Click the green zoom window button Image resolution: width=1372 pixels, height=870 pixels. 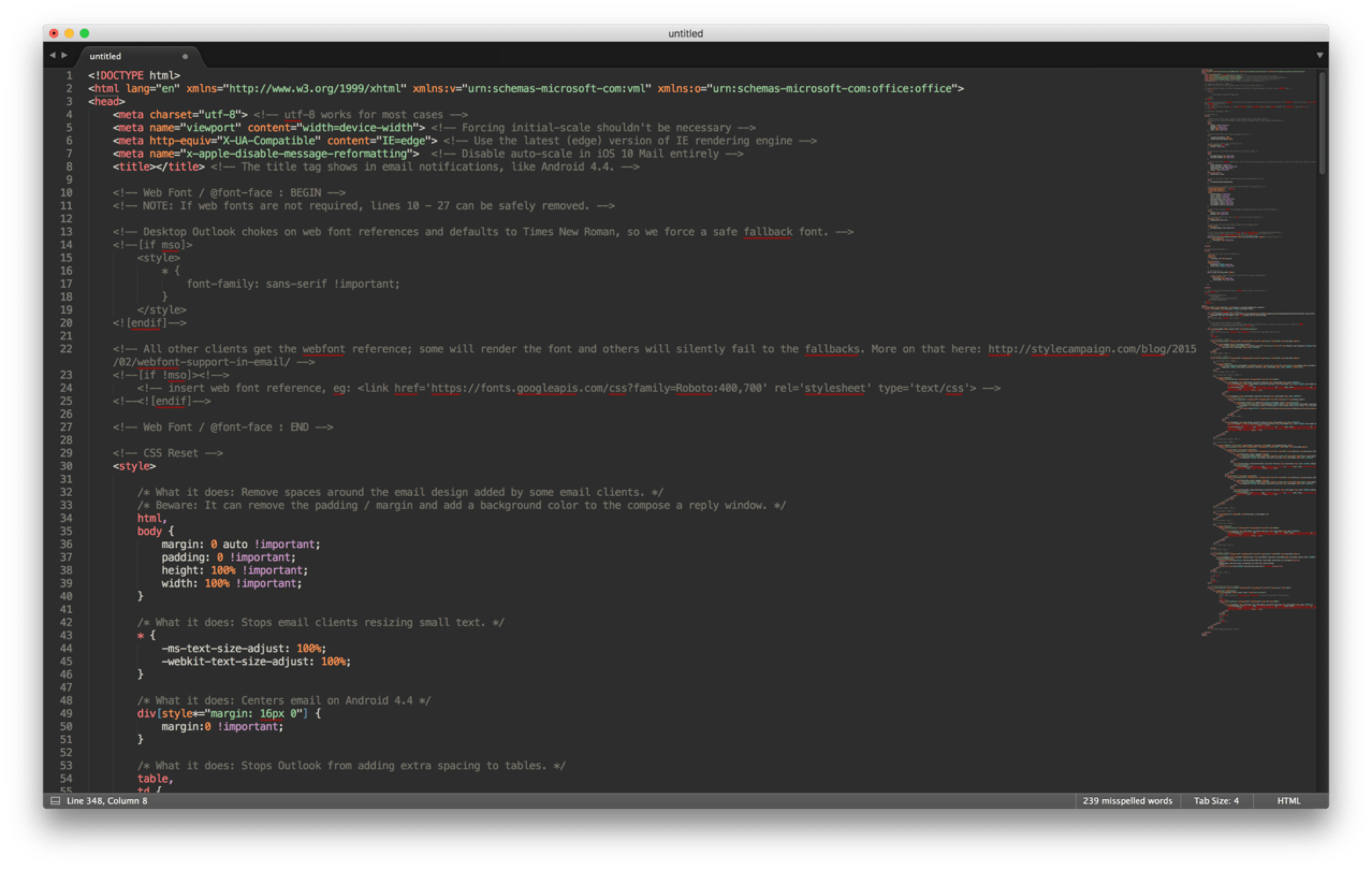click(85, 33)
